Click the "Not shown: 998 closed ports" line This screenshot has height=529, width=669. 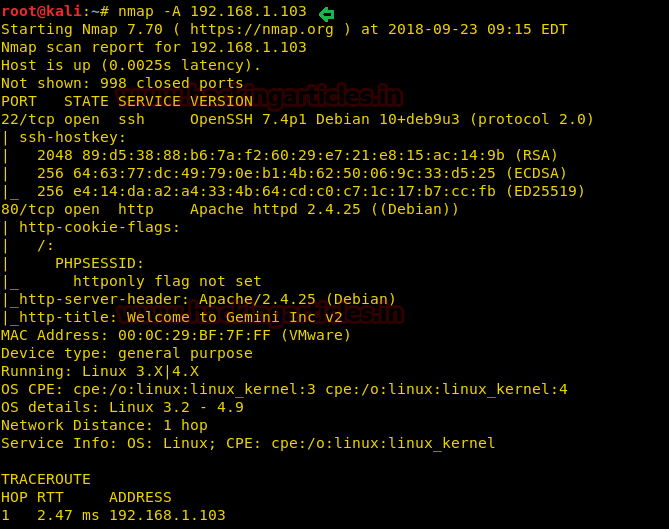point(122,83)
